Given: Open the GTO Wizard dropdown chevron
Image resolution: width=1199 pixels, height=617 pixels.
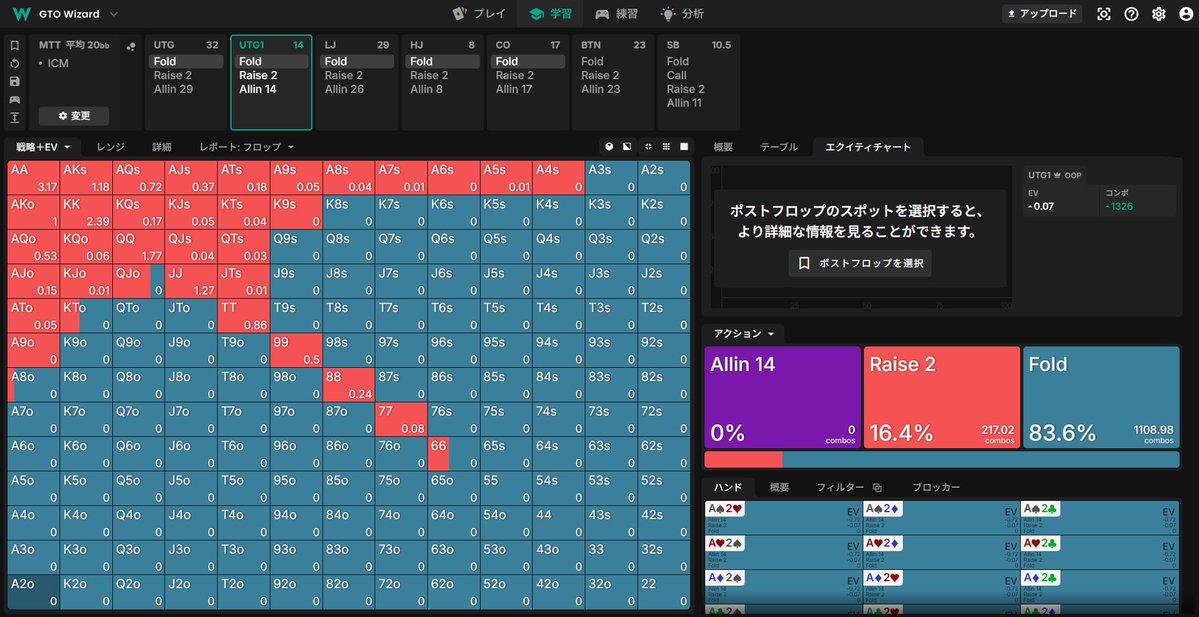Looking at the screenshot, I should [114, 14].
